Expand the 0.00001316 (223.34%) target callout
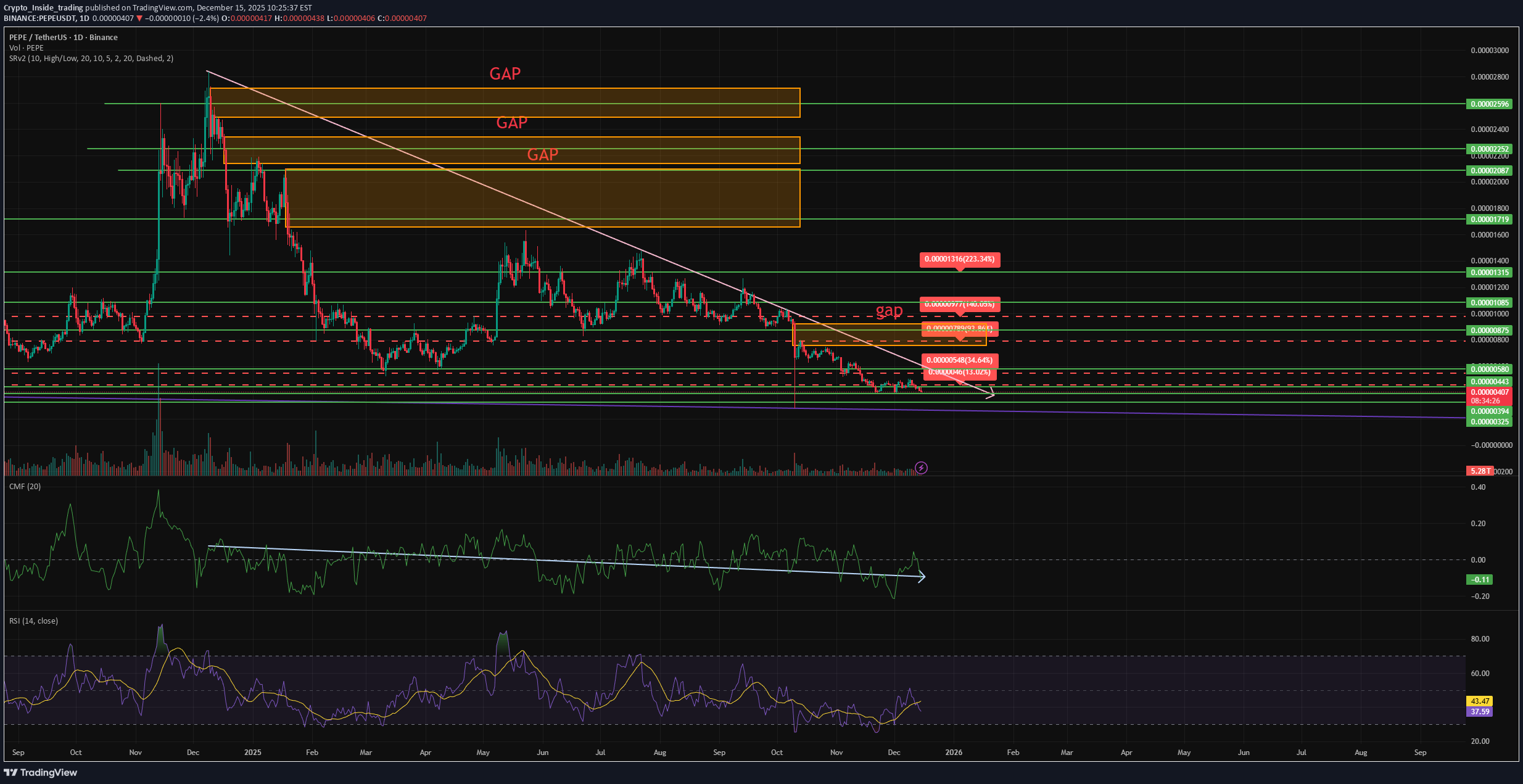The image size is (1523, 784). point(959,260)
